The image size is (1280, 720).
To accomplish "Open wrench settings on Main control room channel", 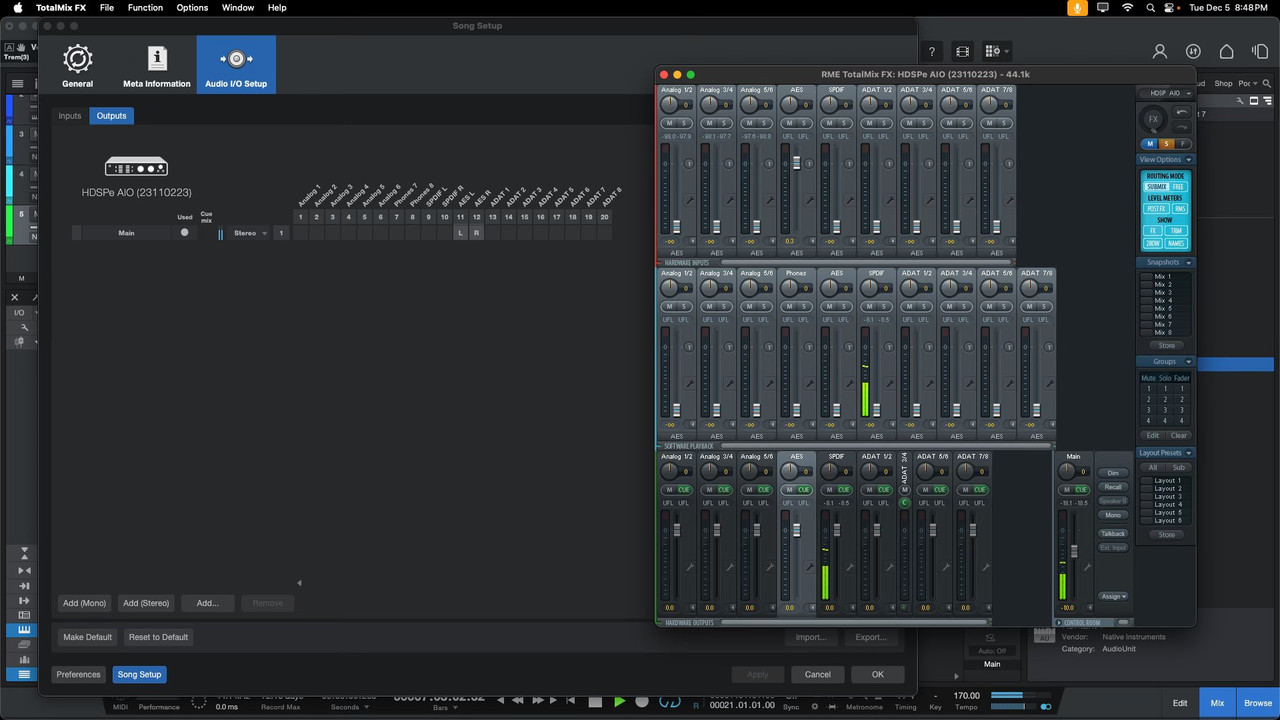I will [1087, 566].
